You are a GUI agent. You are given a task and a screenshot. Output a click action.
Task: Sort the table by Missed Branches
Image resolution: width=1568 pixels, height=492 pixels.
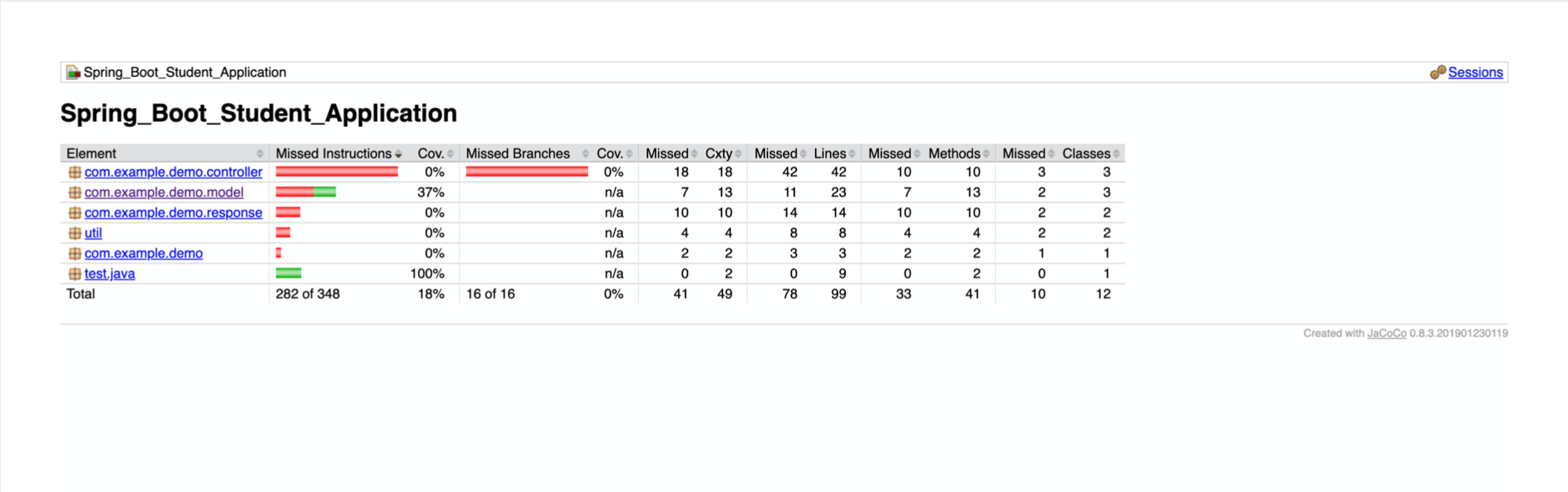517,153
